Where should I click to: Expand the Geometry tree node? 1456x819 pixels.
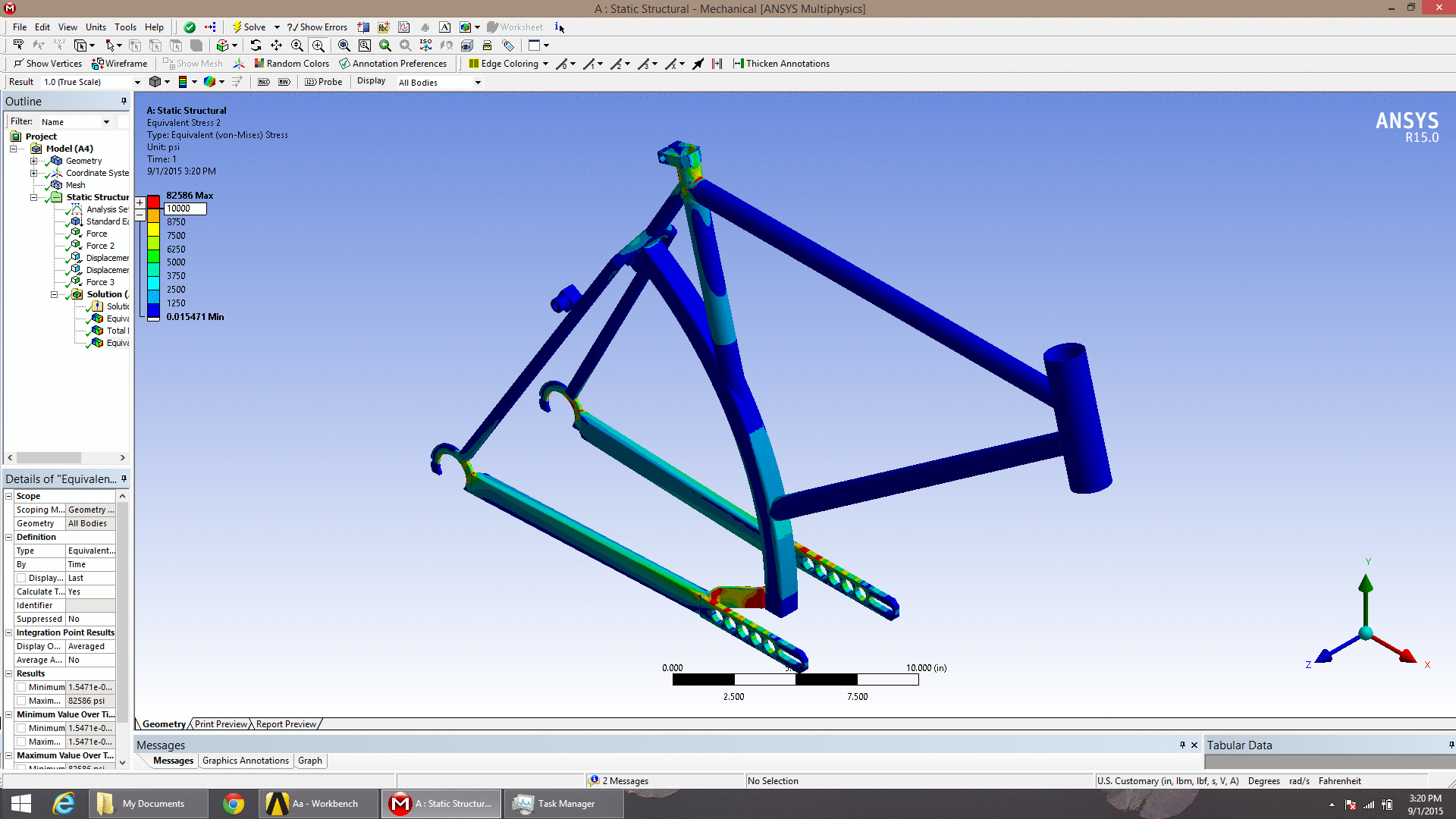click(x=33, y=161)
